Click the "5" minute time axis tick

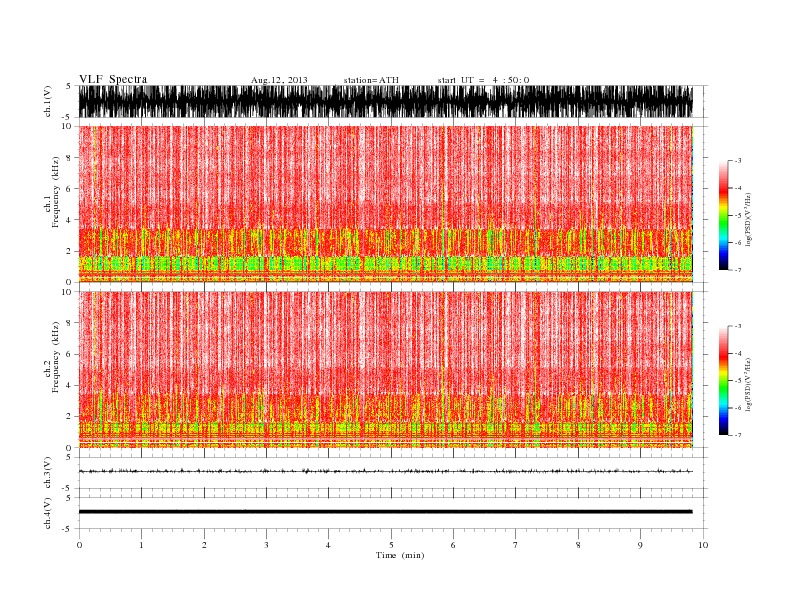[391, 545]
